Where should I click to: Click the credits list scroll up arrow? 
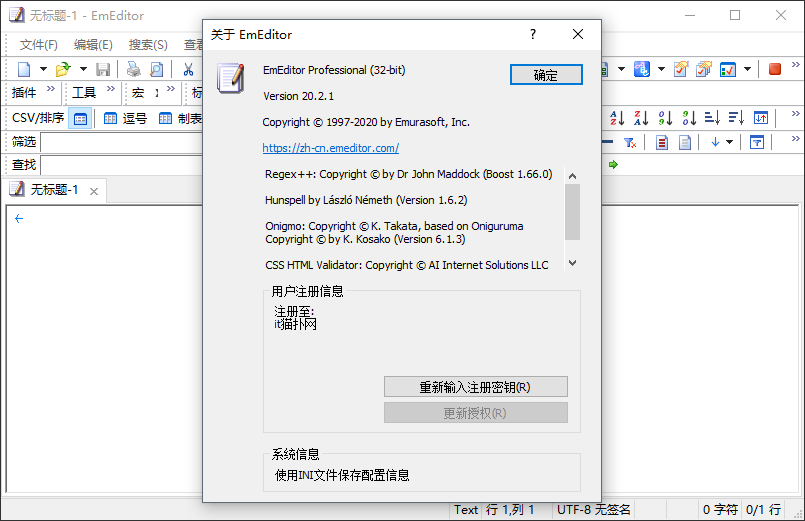click(572, 176)
